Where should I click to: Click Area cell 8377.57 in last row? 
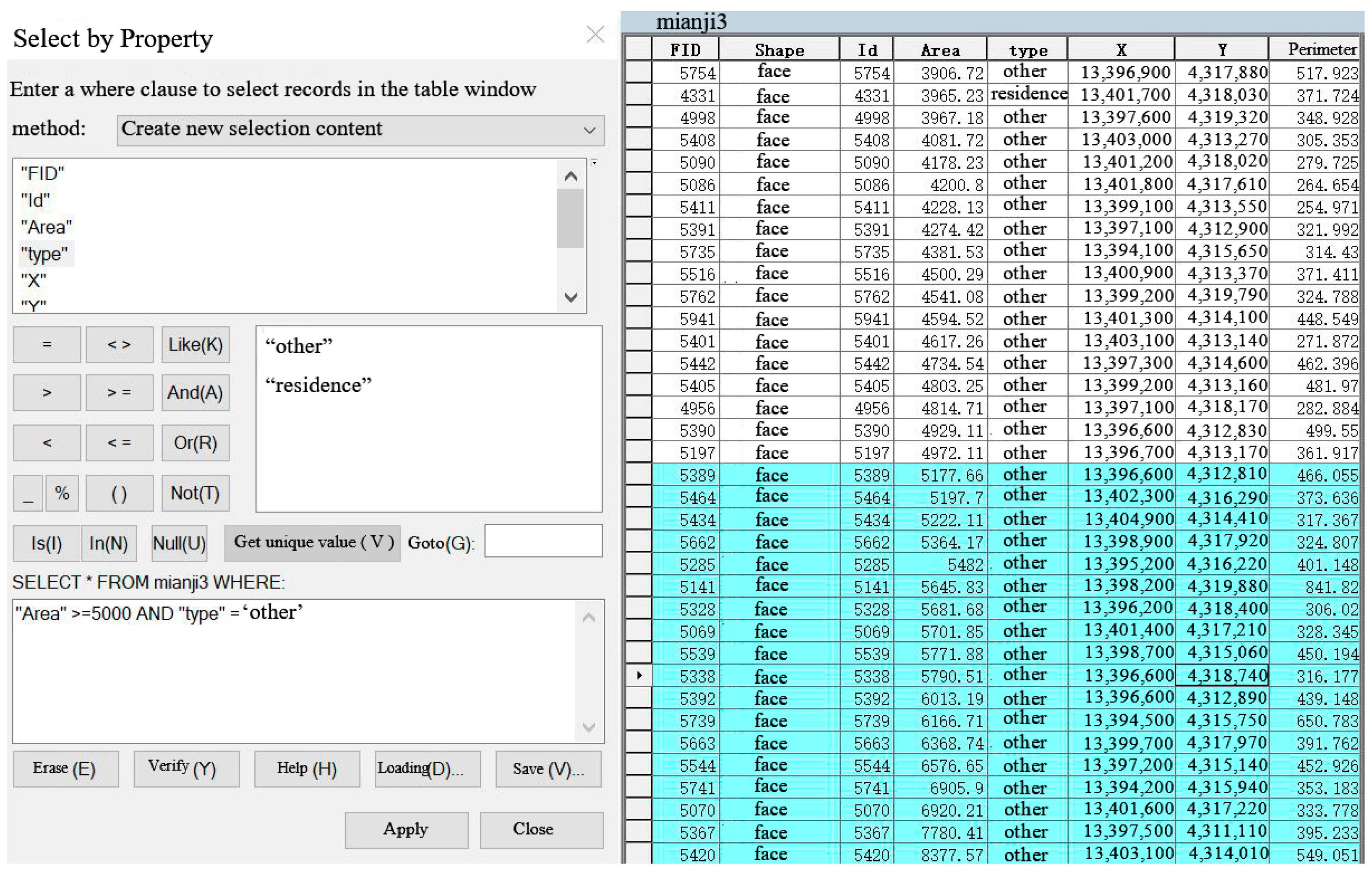click(x=940, y=854)
